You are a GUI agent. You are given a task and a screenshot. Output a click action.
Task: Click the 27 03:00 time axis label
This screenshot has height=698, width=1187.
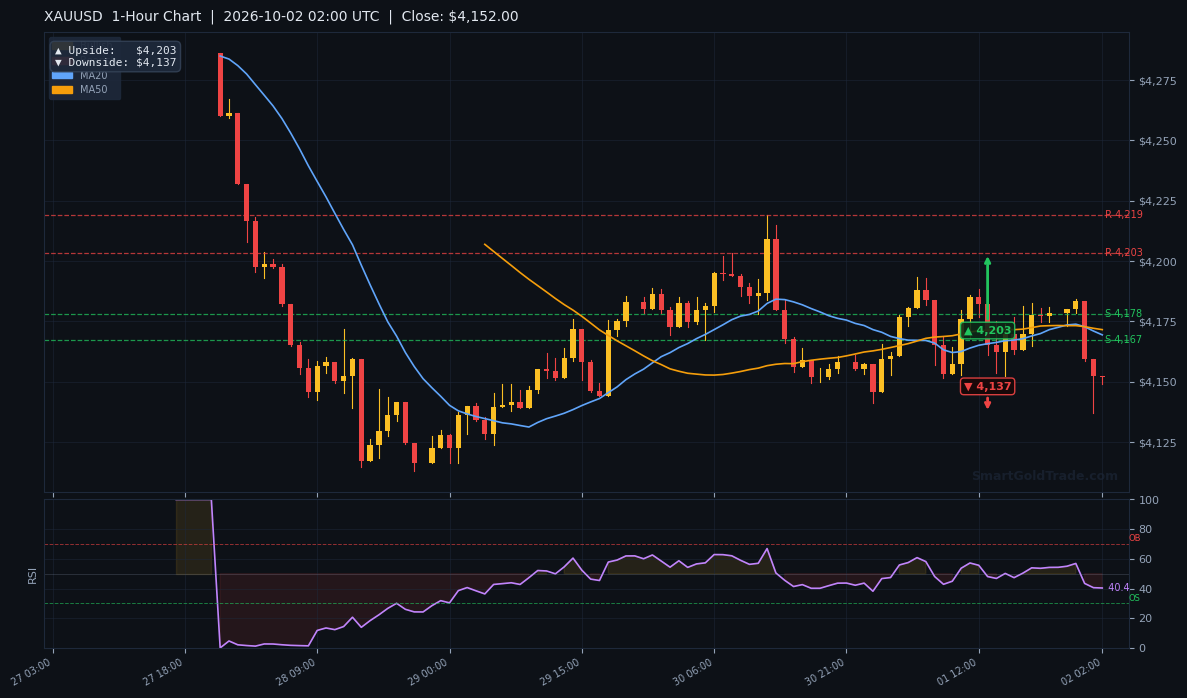[32, 672]
